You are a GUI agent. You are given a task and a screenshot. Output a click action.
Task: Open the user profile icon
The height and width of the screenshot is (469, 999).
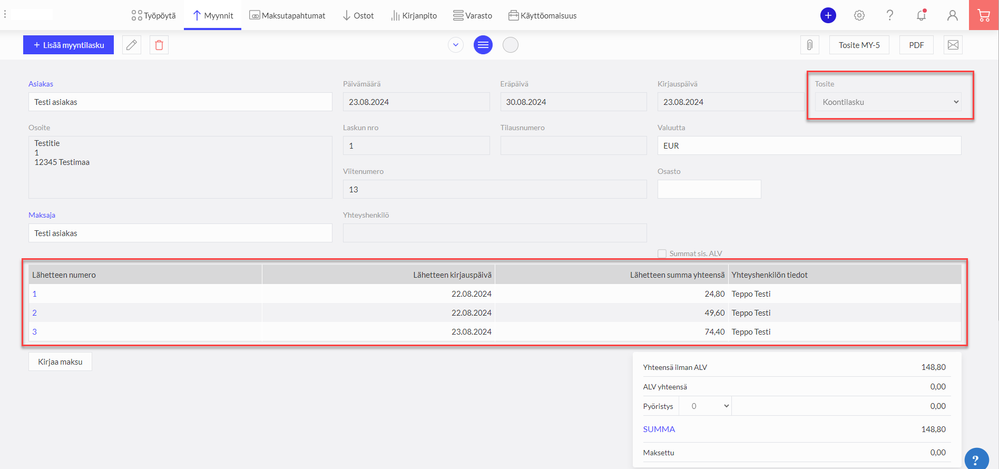[x=952, y=16]
